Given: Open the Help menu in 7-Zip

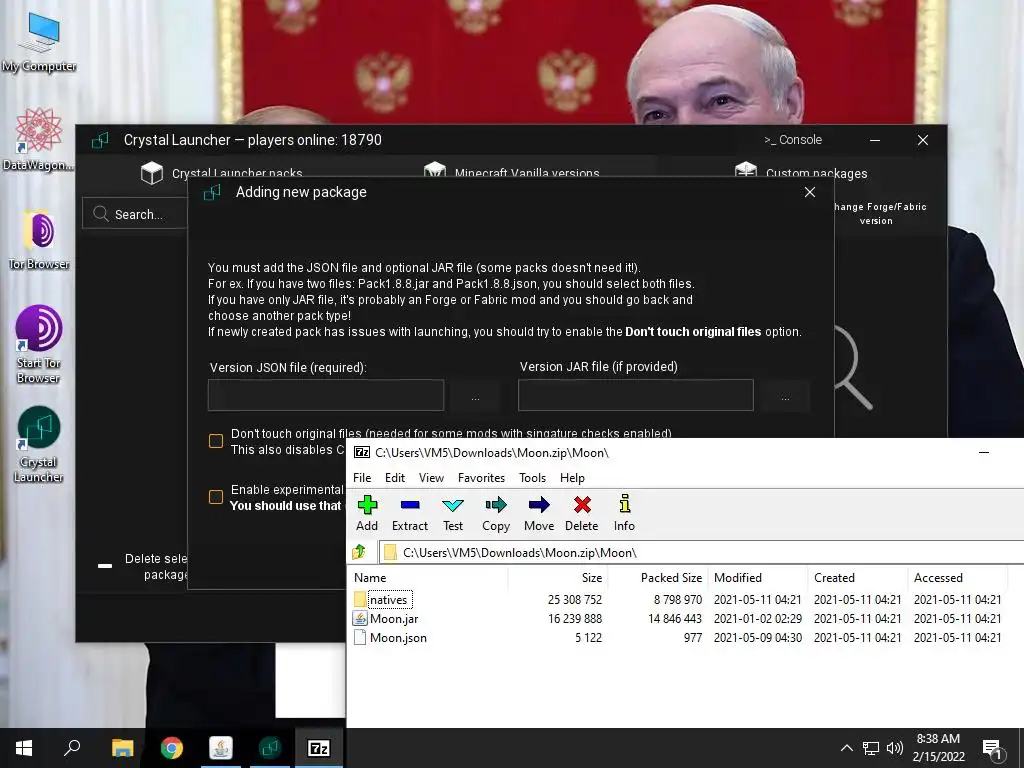Looking at the screenshot, I should (572, 478).
